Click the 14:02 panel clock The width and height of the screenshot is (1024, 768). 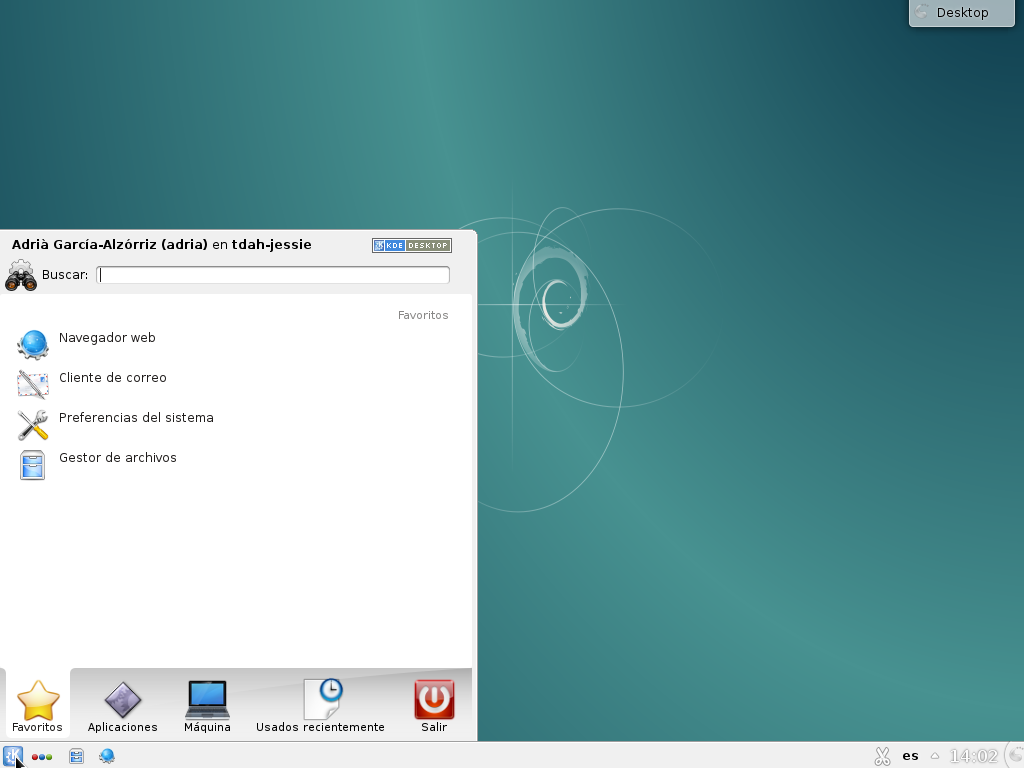point(973,756)
